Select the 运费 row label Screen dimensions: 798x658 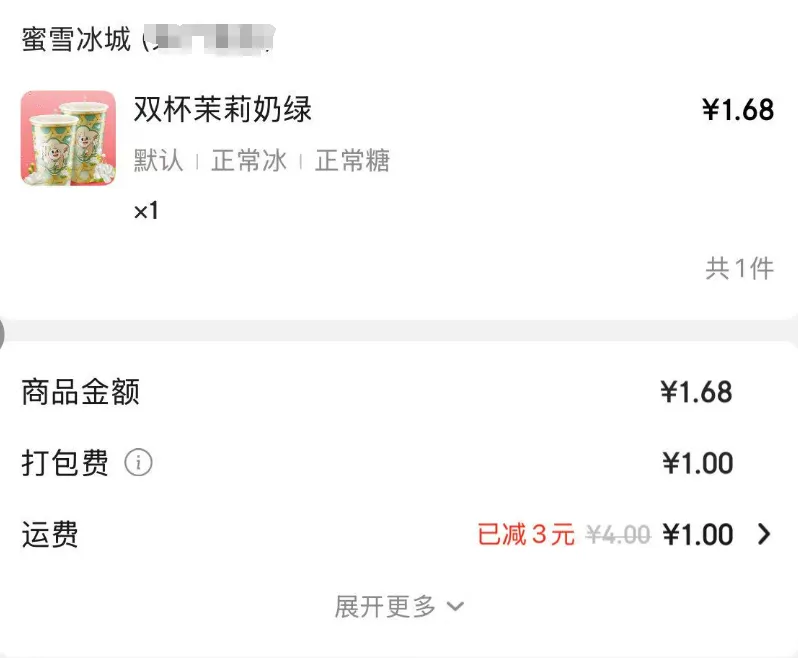point(50,535)
